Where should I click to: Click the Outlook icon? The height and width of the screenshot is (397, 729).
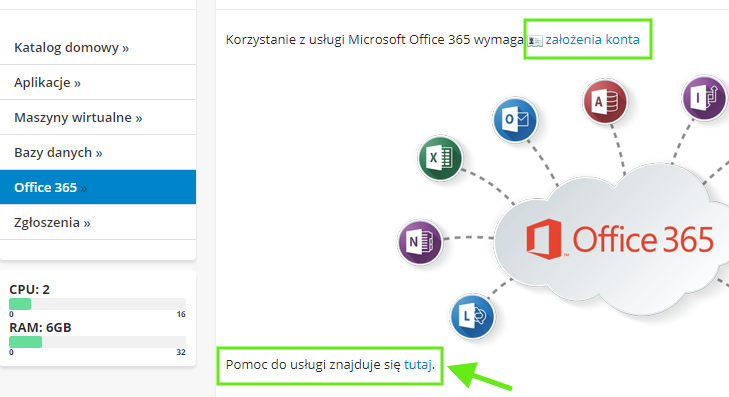coord(515,119)
